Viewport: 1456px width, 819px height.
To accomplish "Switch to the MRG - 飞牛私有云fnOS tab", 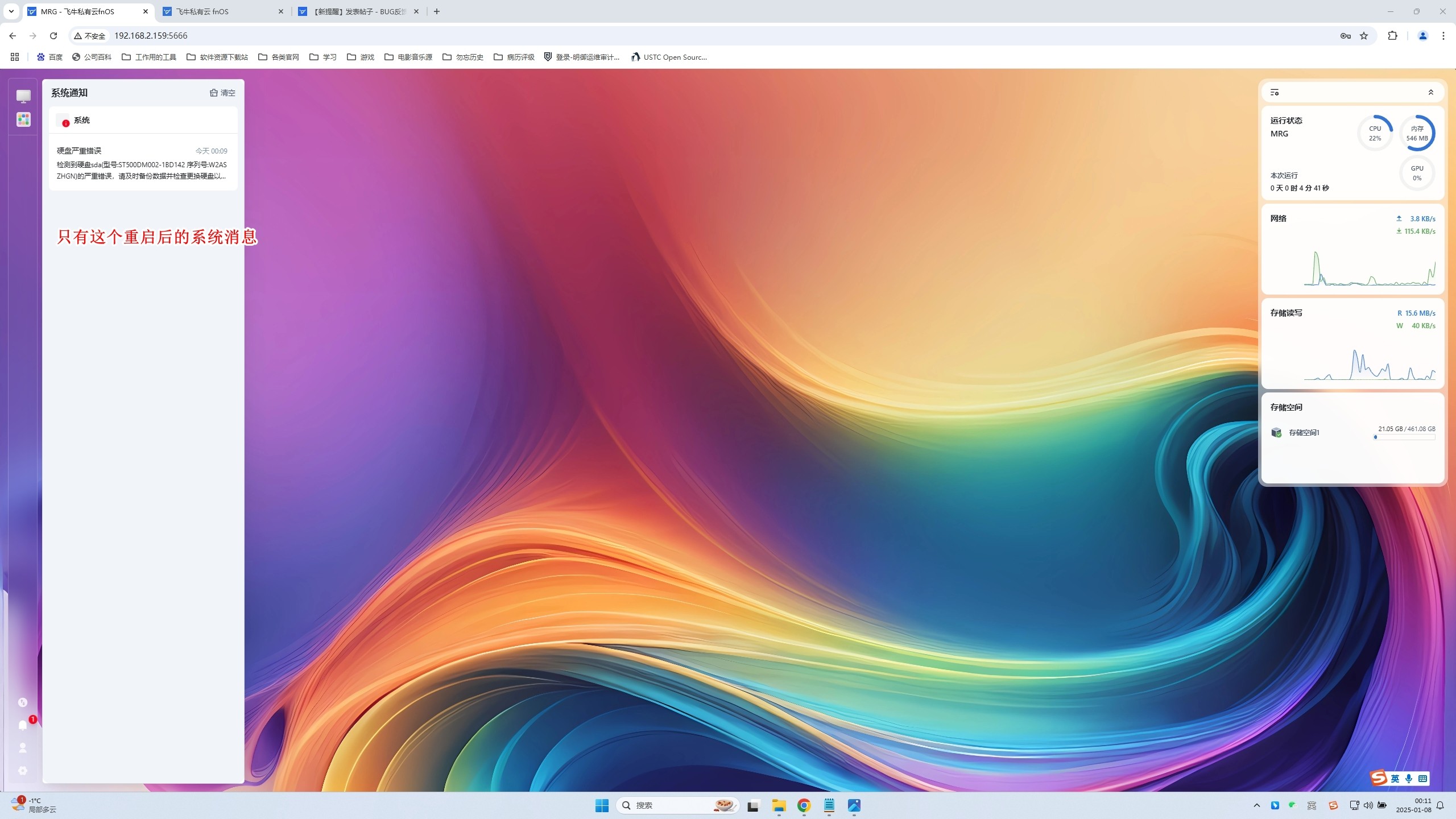I will [88, 11].
